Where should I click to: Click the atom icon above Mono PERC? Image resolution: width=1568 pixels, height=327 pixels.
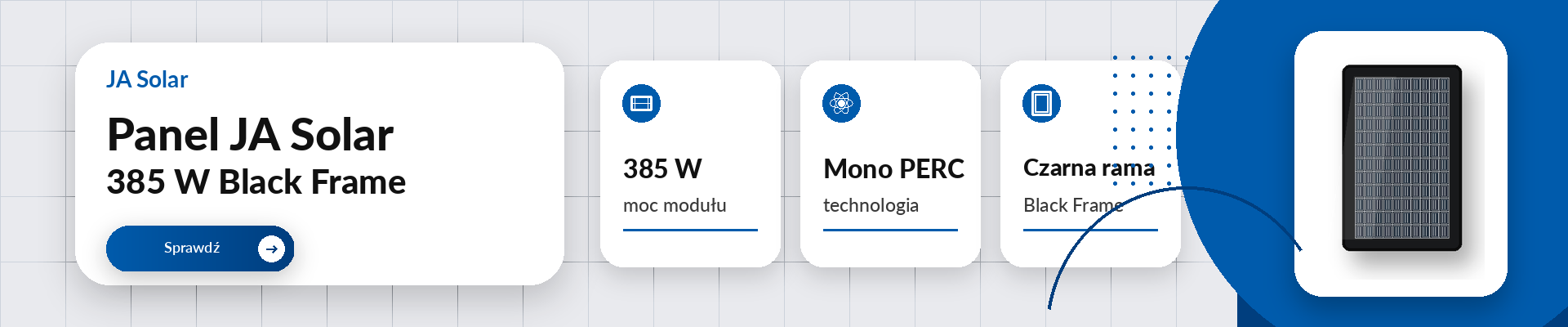(x=841, y=103)
